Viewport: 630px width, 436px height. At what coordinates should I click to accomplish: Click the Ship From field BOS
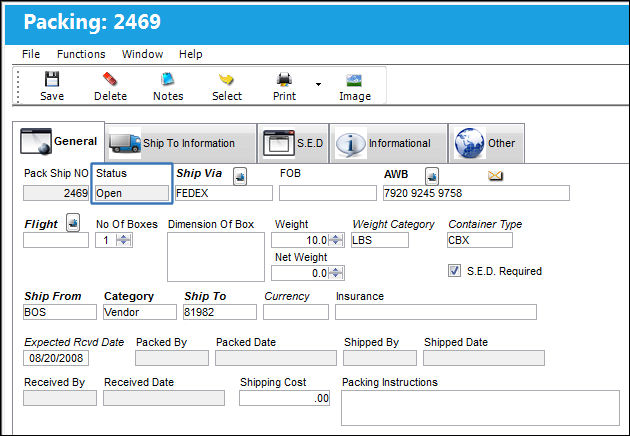click(60, 312)
